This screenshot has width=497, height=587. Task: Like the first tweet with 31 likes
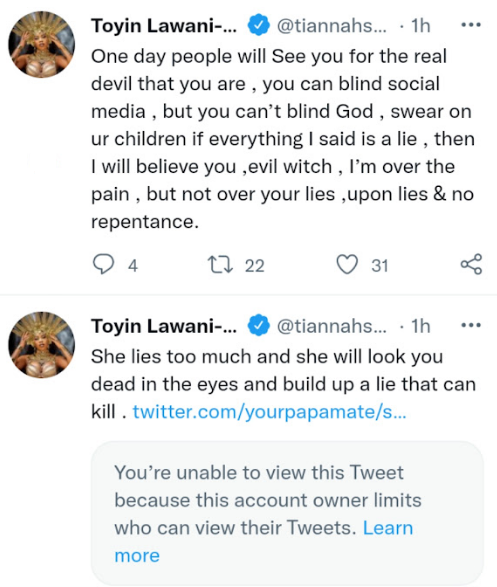point(347,264)
